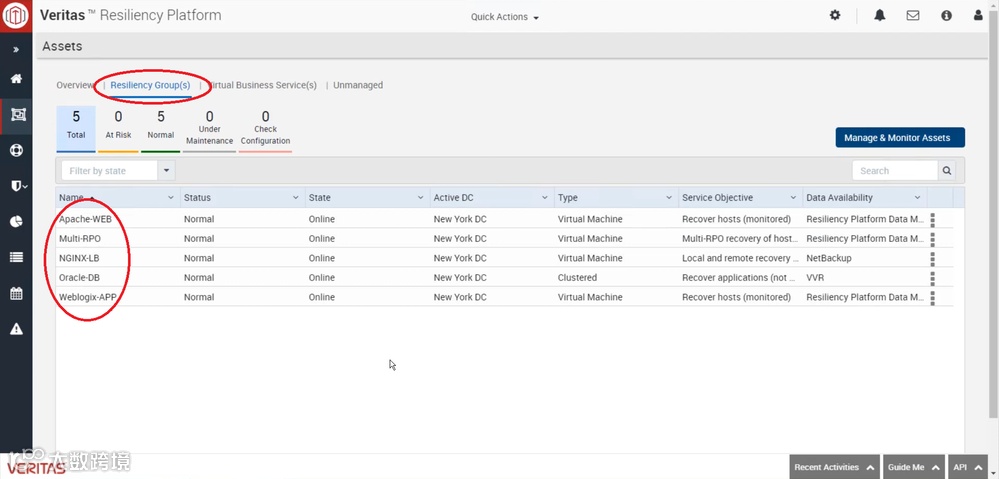Viewport: 999px width, 479px height.
Task: Open the warning triangle icon in sidebar
Action: pyautogui.click(x=16, y=329)
